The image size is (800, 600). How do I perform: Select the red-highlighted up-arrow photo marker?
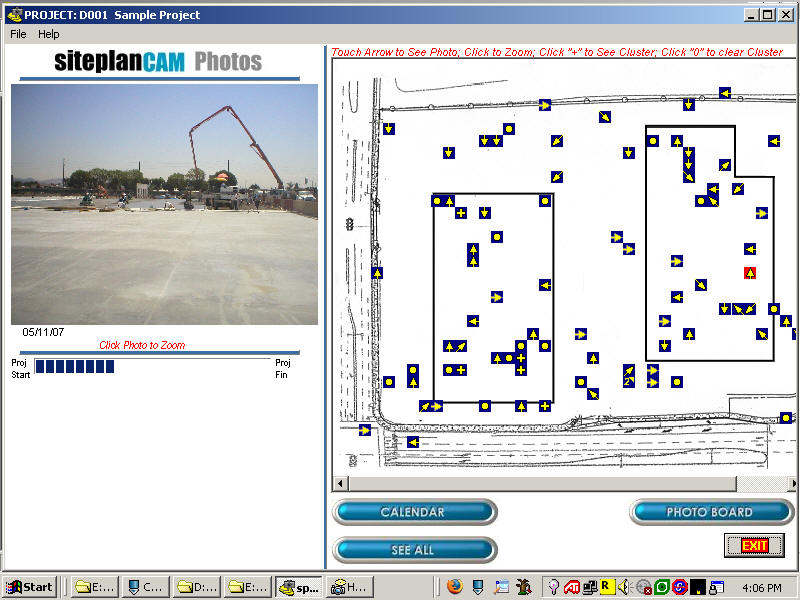coord(749,273)
